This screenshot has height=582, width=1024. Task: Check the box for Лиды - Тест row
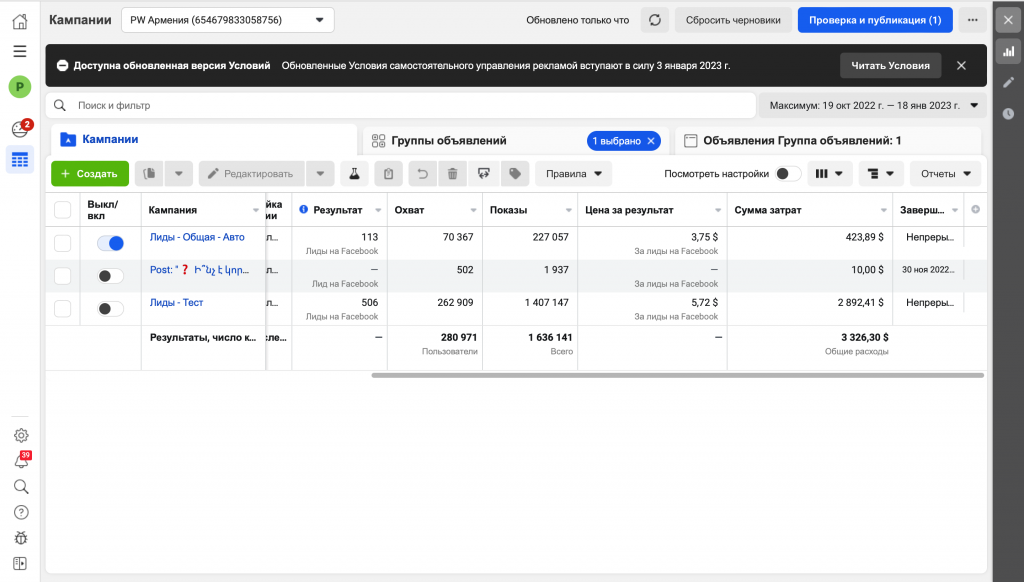point(63,309)
